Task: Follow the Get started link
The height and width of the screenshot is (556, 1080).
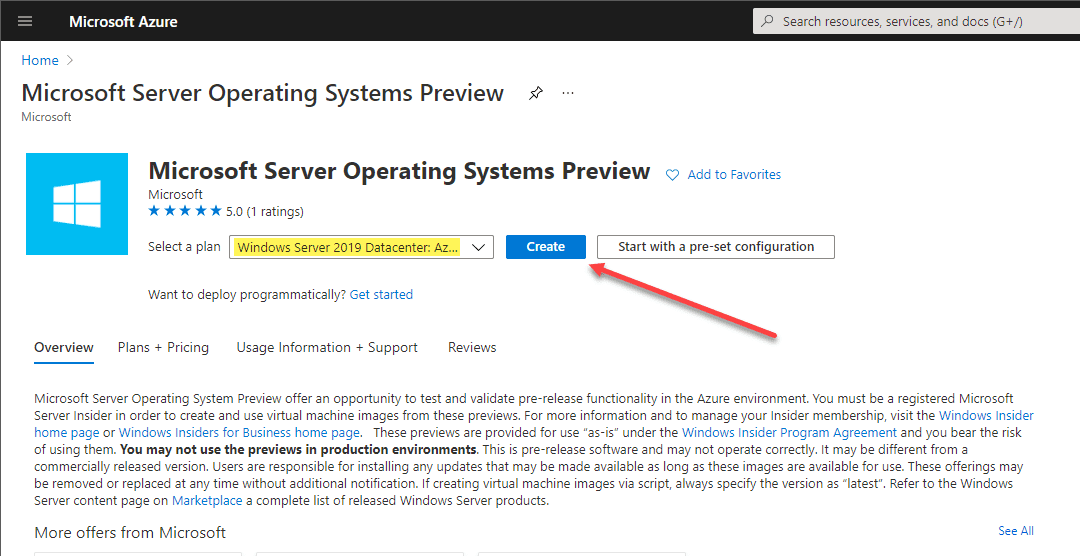Action: point(381,295)
